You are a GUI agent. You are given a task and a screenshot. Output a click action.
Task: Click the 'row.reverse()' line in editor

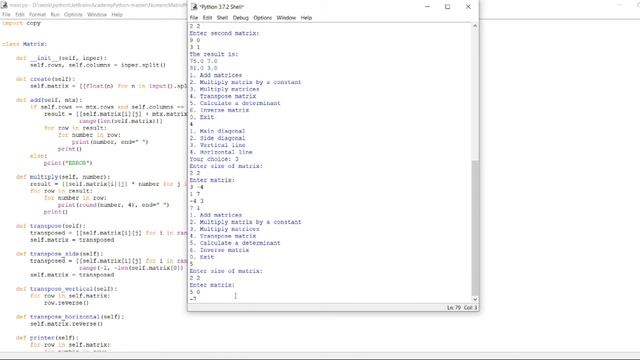pos(66,302)
